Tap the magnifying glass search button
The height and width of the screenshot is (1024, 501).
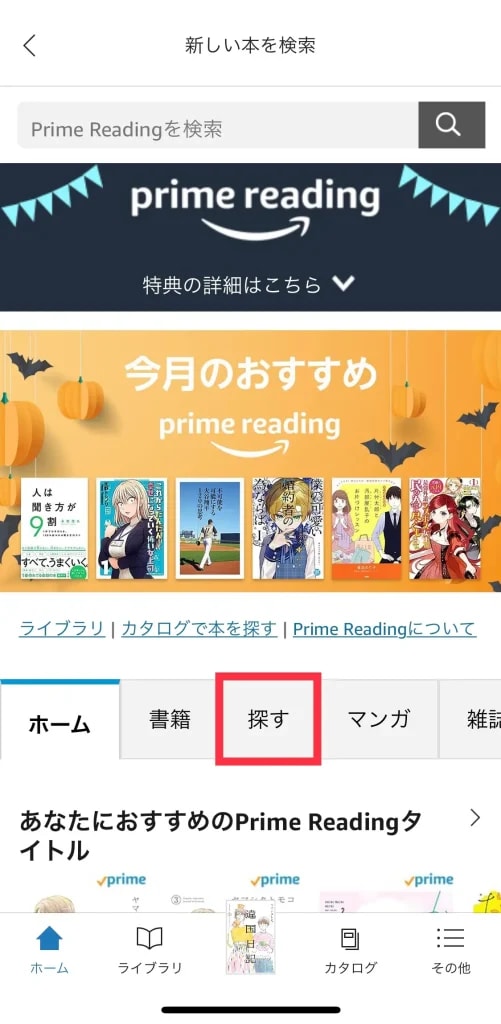click(x=451, y=125)
